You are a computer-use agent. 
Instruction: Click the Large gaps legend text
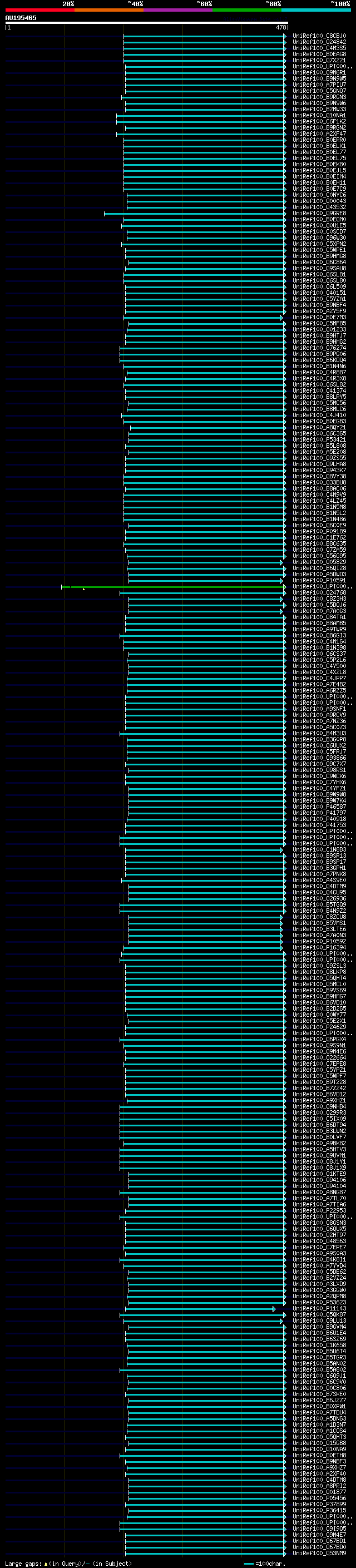68,1563
